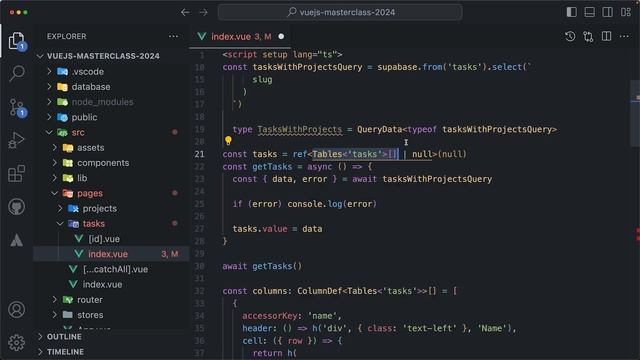The width and height of the screenshot is (640, 360).
Task: Split the editor right
Action: [x=607, y=37]
